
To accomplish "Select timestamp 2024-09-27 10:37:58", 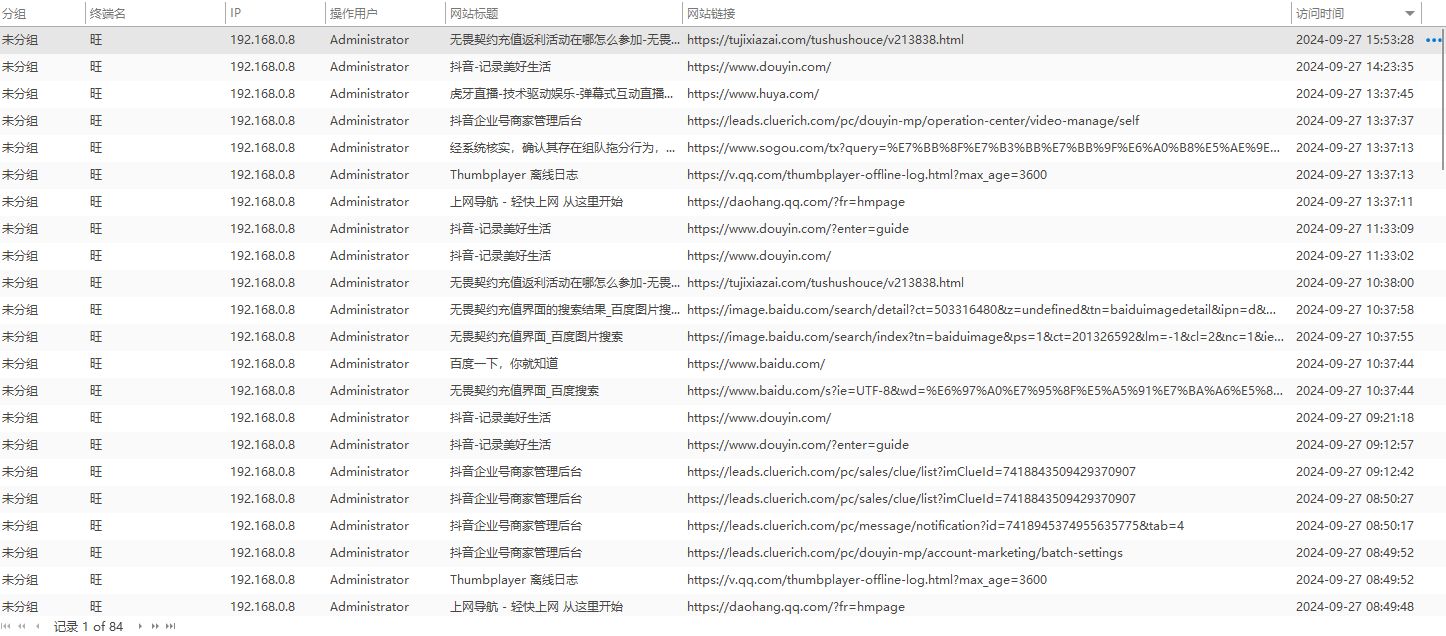I will (1355, 310).
